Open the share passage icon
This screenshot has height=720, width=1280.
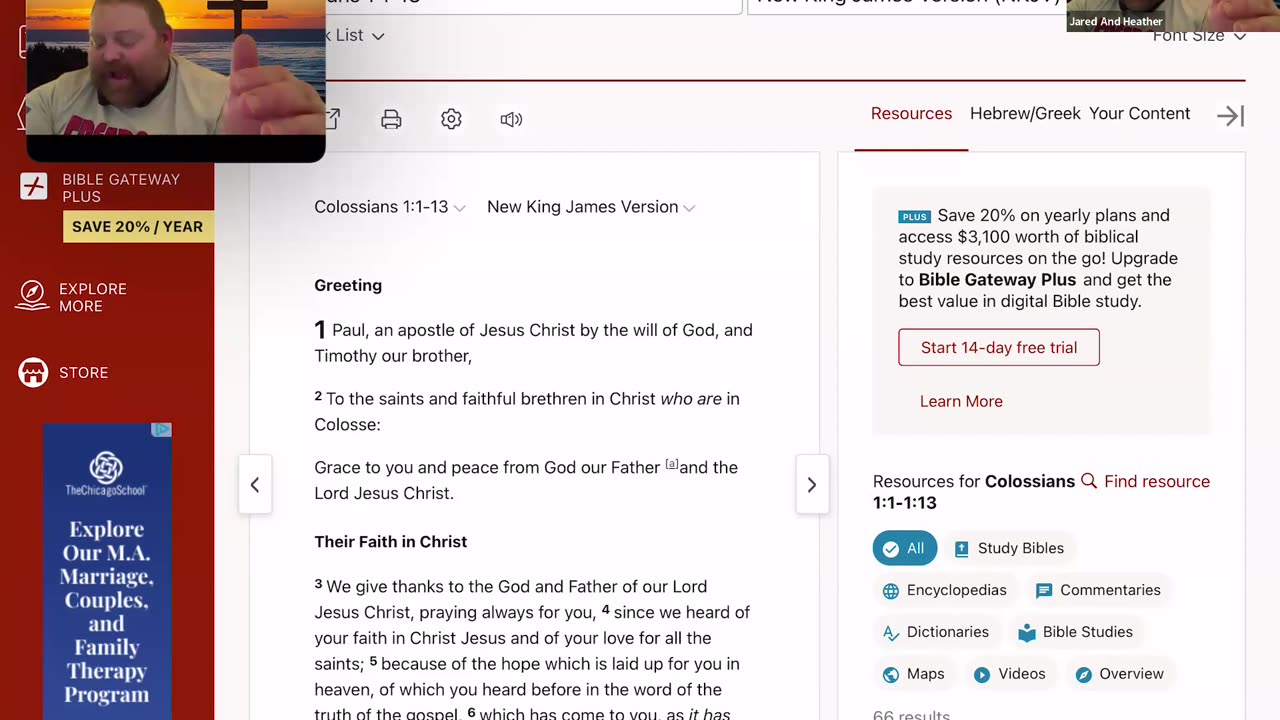[x=333, y=119]
